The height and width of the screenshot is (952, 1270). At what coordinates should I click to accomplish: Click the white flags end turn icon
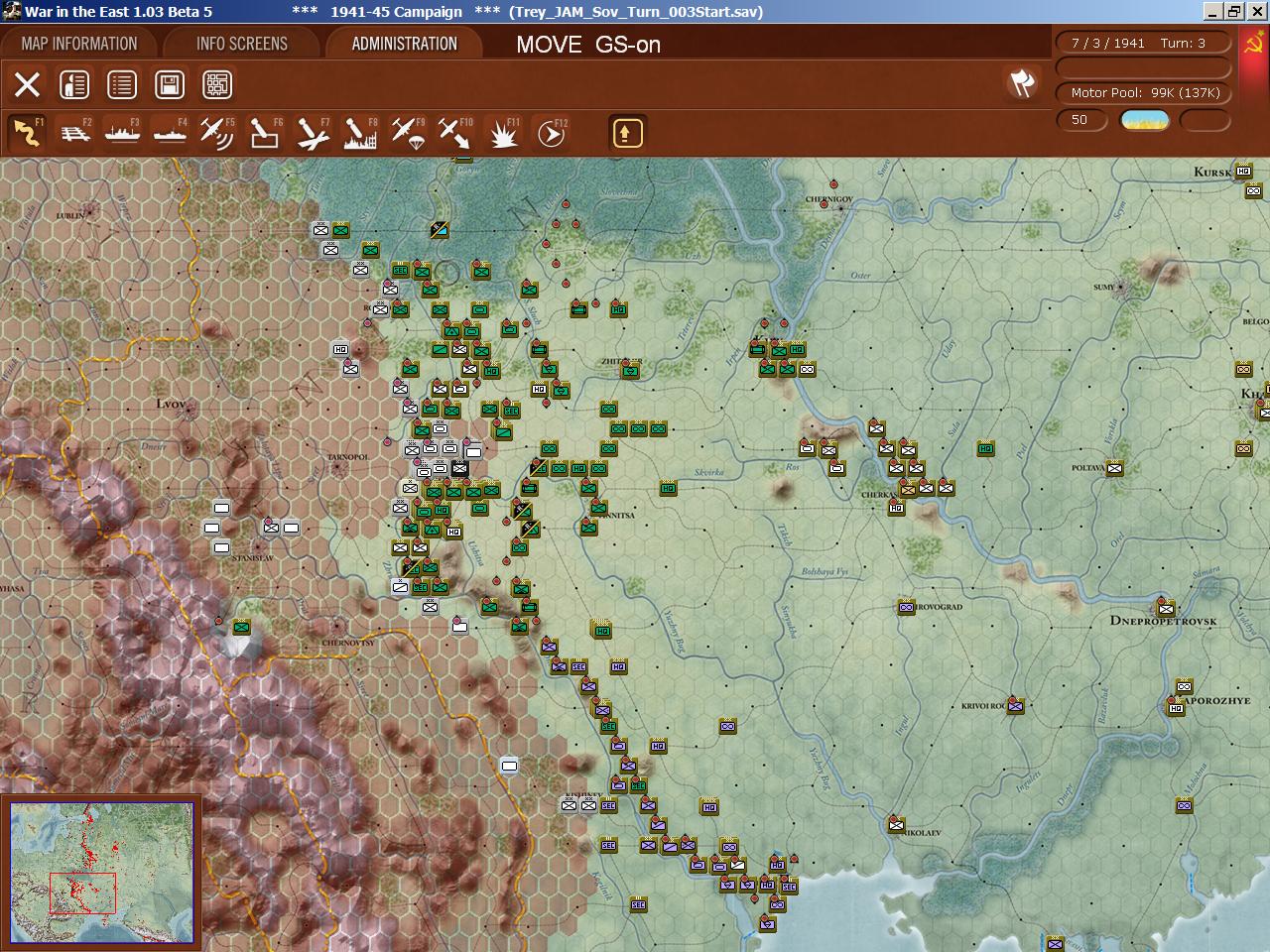[x=1022, y=83]
